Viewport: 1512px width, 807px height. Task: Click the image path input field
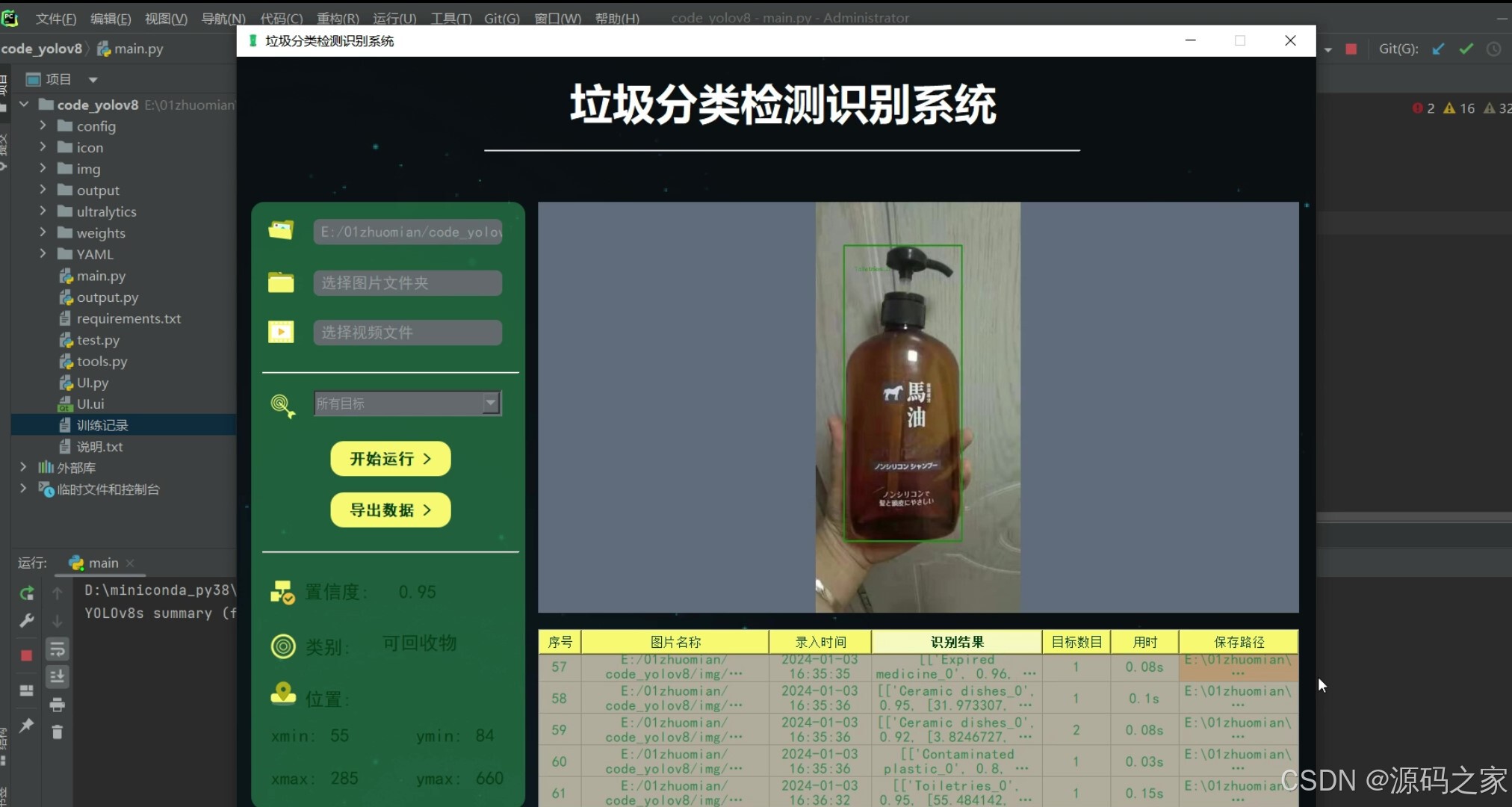pos(408,232)
